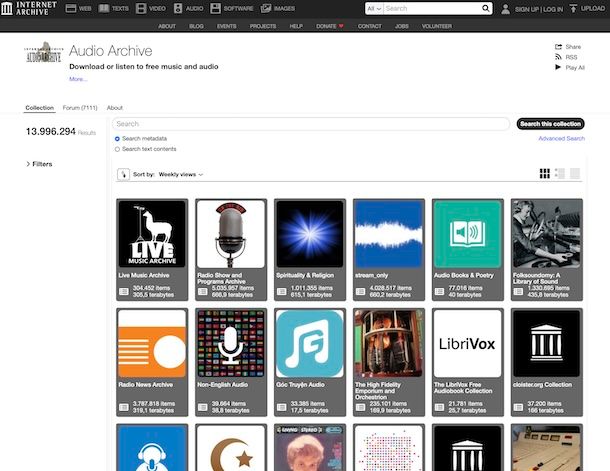Select the Search text contents radio button
This screenshot has height=471, width=610.
click(x=117, y=149)
